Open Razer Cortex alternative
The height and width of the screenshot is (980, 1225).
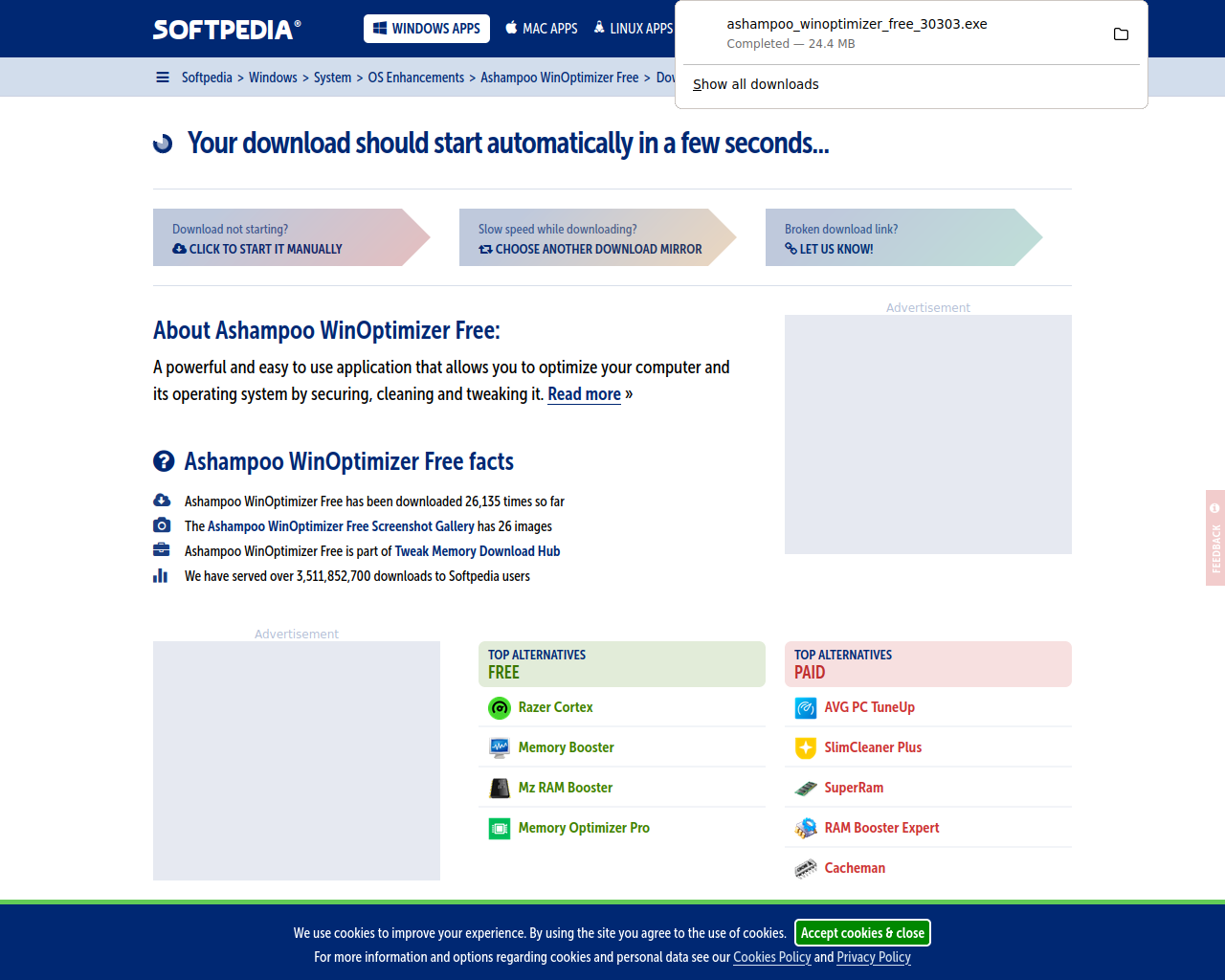[556, 707]
